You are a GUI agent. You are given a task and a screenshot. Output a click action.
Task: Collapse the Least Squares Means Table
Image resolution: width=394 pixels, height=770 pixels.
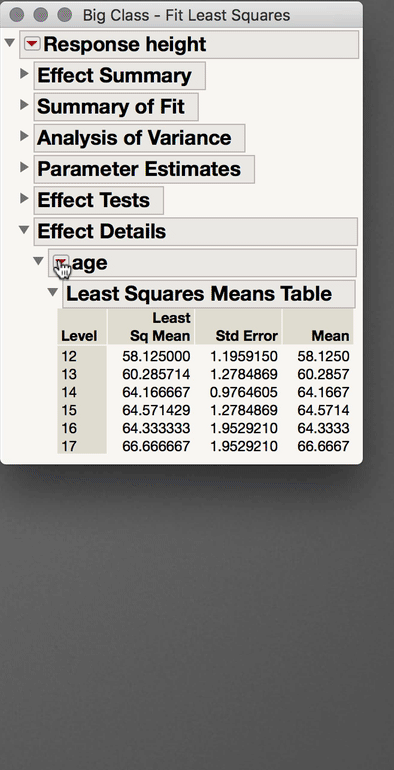[x=53, y=293]
